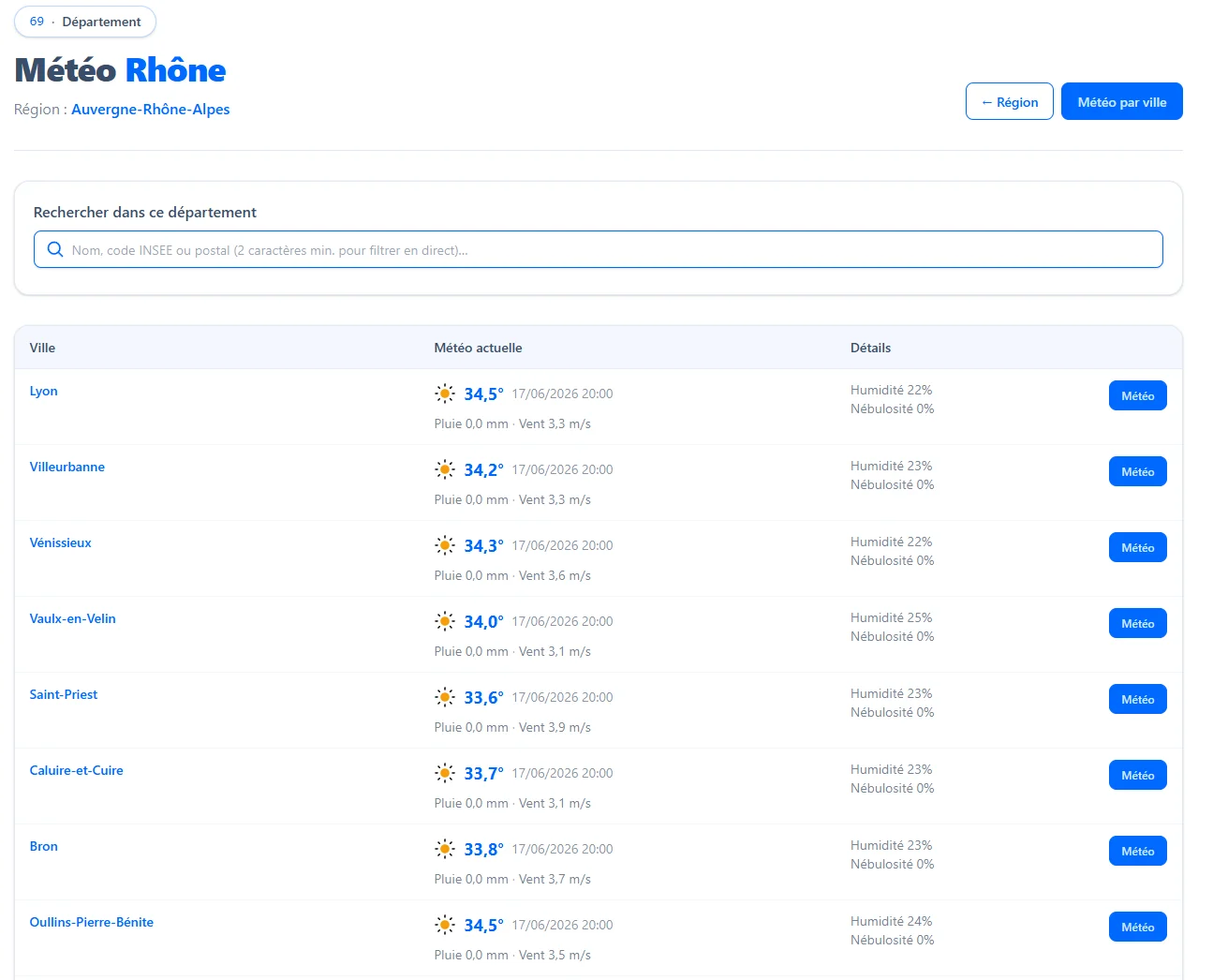This screenshot has height=980, width=1213.
Task: Click the Météo Rhône page heading
Action: point(121,70)
